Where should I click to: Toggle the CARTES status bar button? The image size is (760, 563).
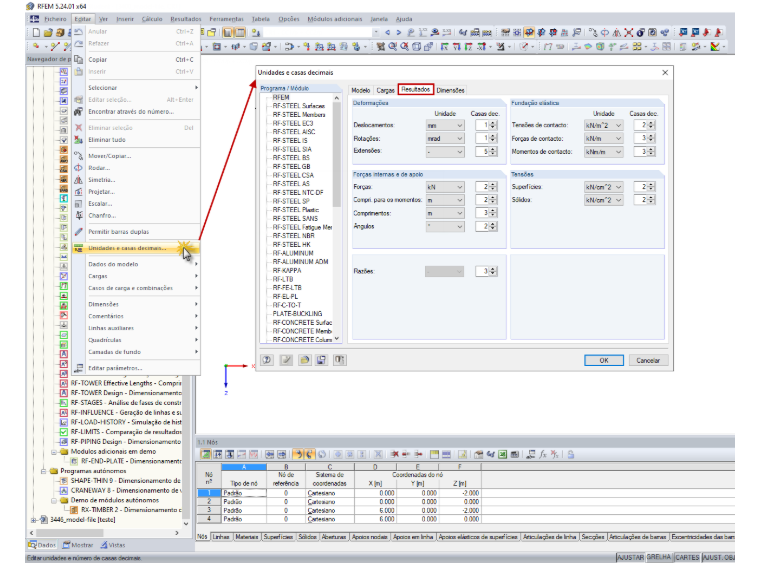[x=687, y=557]
